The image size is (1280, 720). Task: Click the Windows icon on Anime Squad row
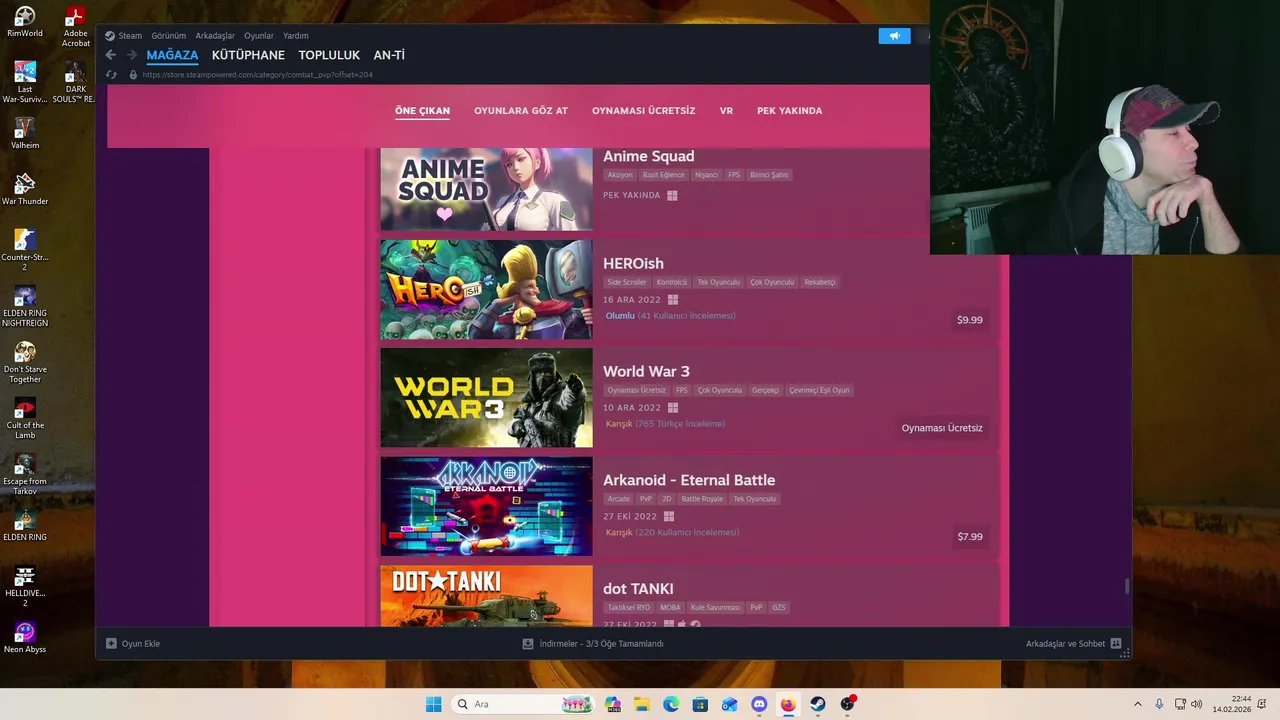[x=672, y=196]
